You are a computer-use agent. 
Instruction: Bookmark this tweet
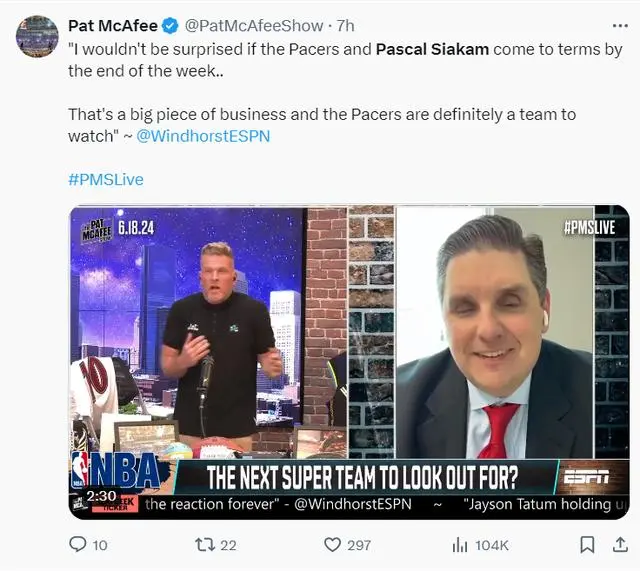(x=587, y=545)
